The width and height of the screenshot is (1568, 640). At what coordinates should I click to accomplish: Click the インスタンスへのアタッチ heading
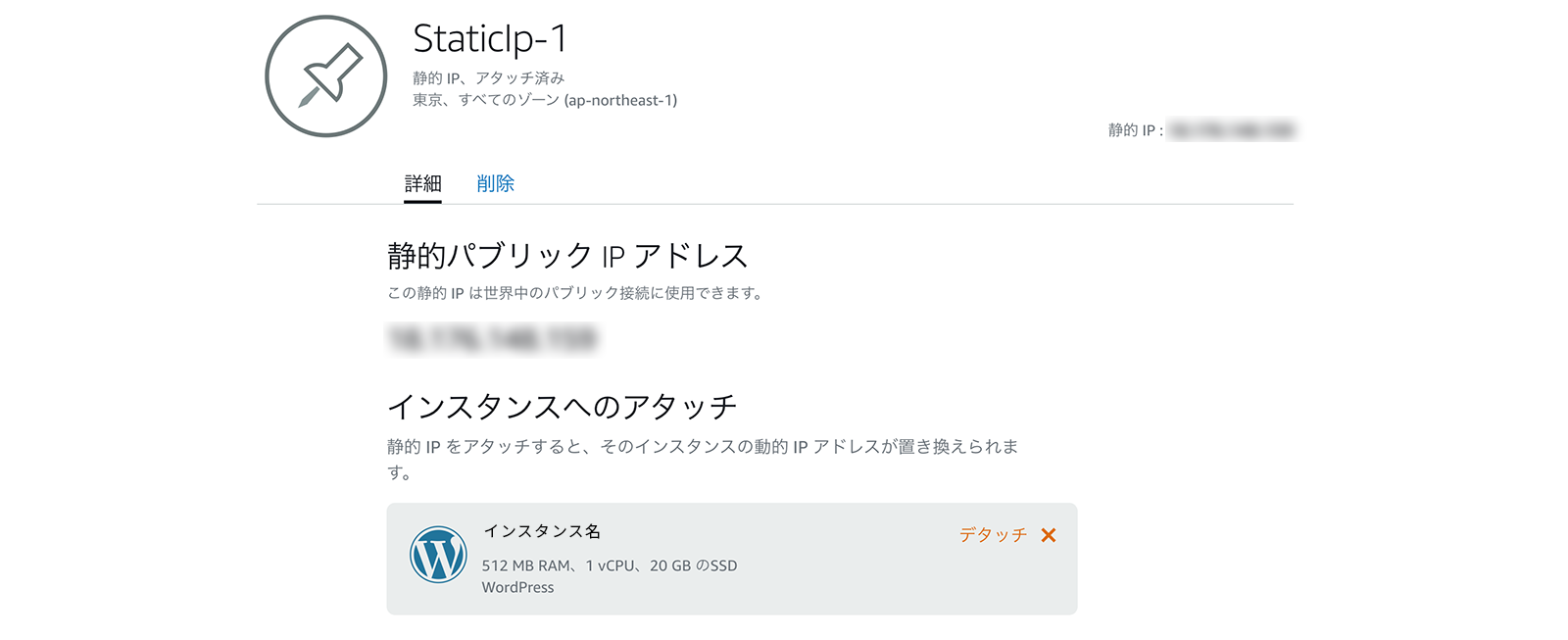click(562, 406)
